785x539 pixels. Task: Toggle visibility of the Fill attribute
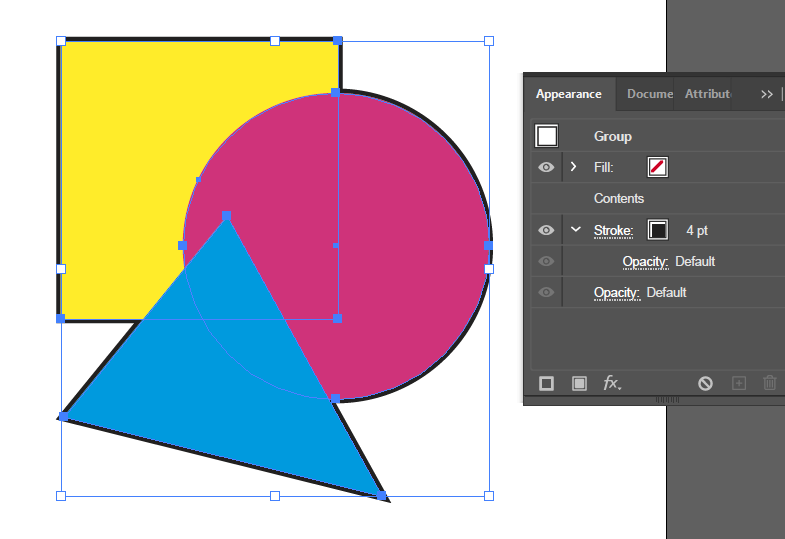point(546,167)
